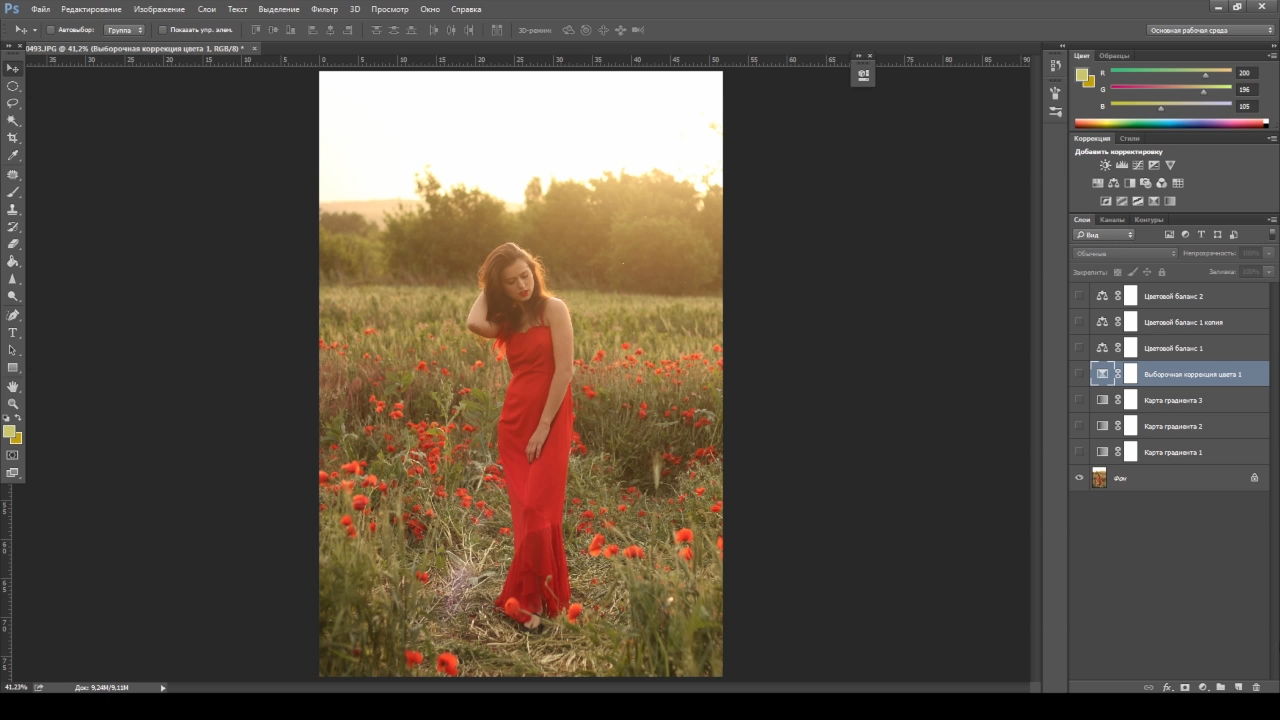Open the Вид layer filter dropdown
This screenshot has height=720, width=1280.
tap(1104, 234)
